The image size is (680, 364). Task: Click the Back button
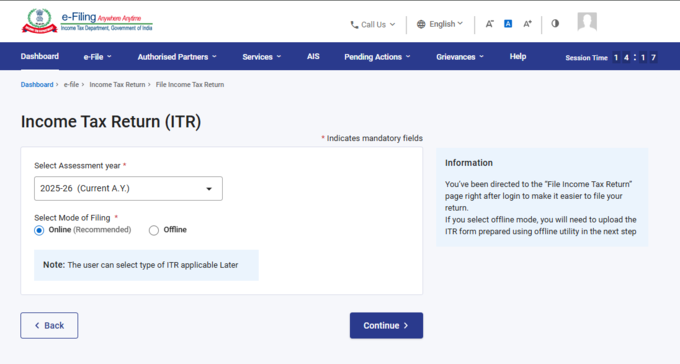(x=49, y=325)
